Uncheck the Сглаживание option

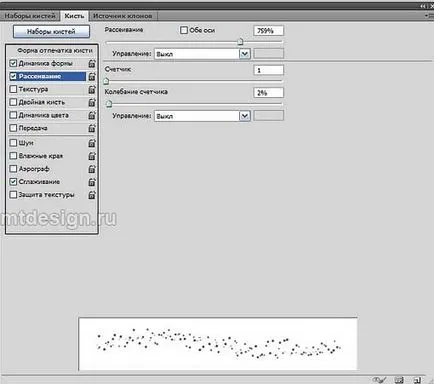click(13, 182)
